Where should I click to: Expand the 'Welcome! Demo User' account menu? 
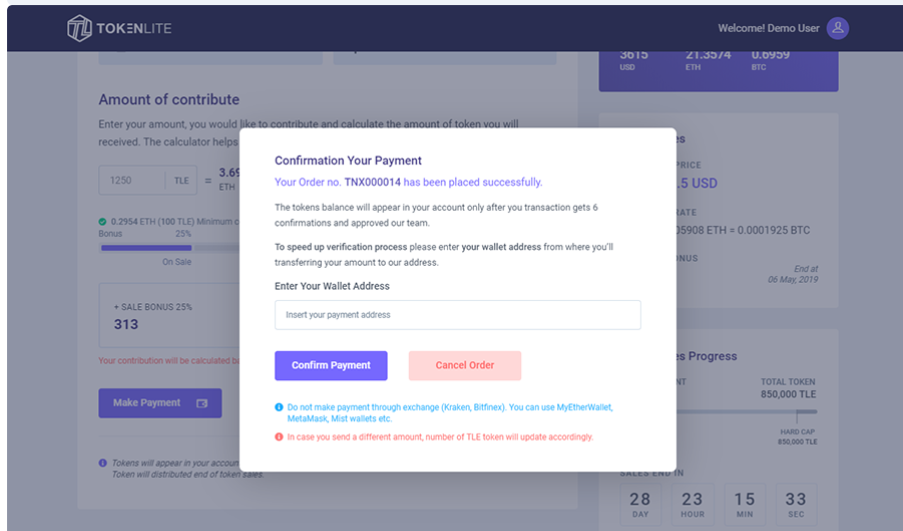pos(768,28)
